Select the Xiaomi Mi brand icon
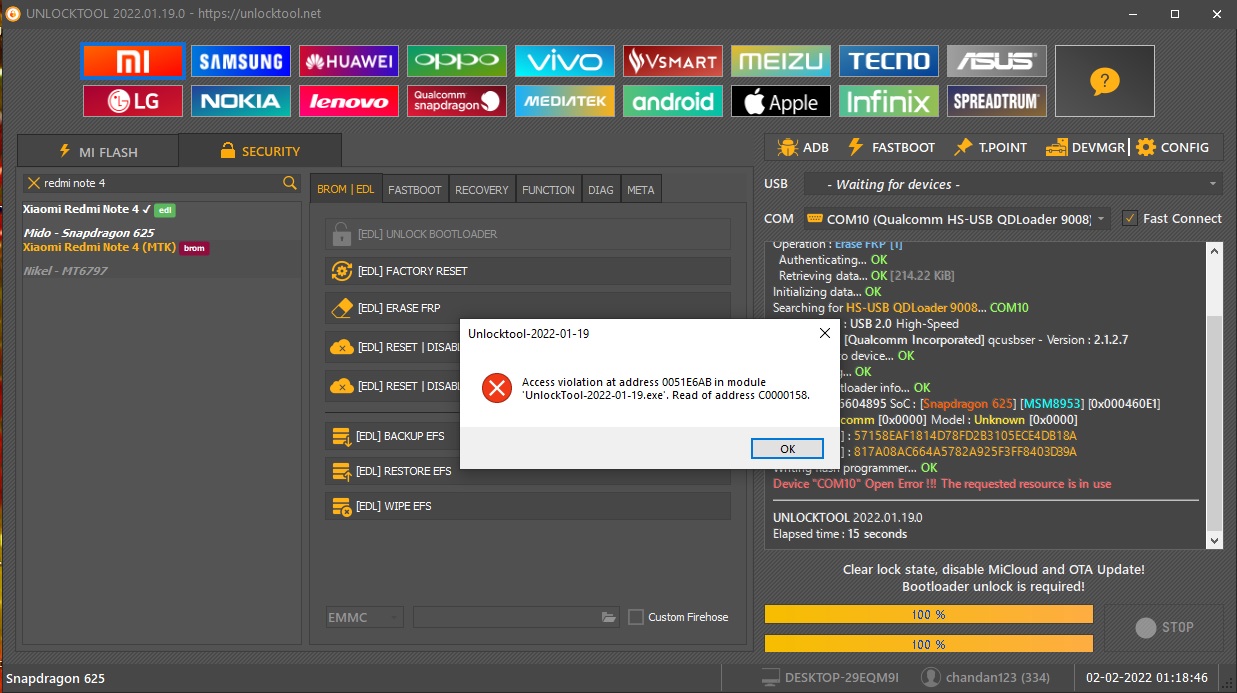The width and height of the screenshot is (1237, 693). [x=132, y=60]
